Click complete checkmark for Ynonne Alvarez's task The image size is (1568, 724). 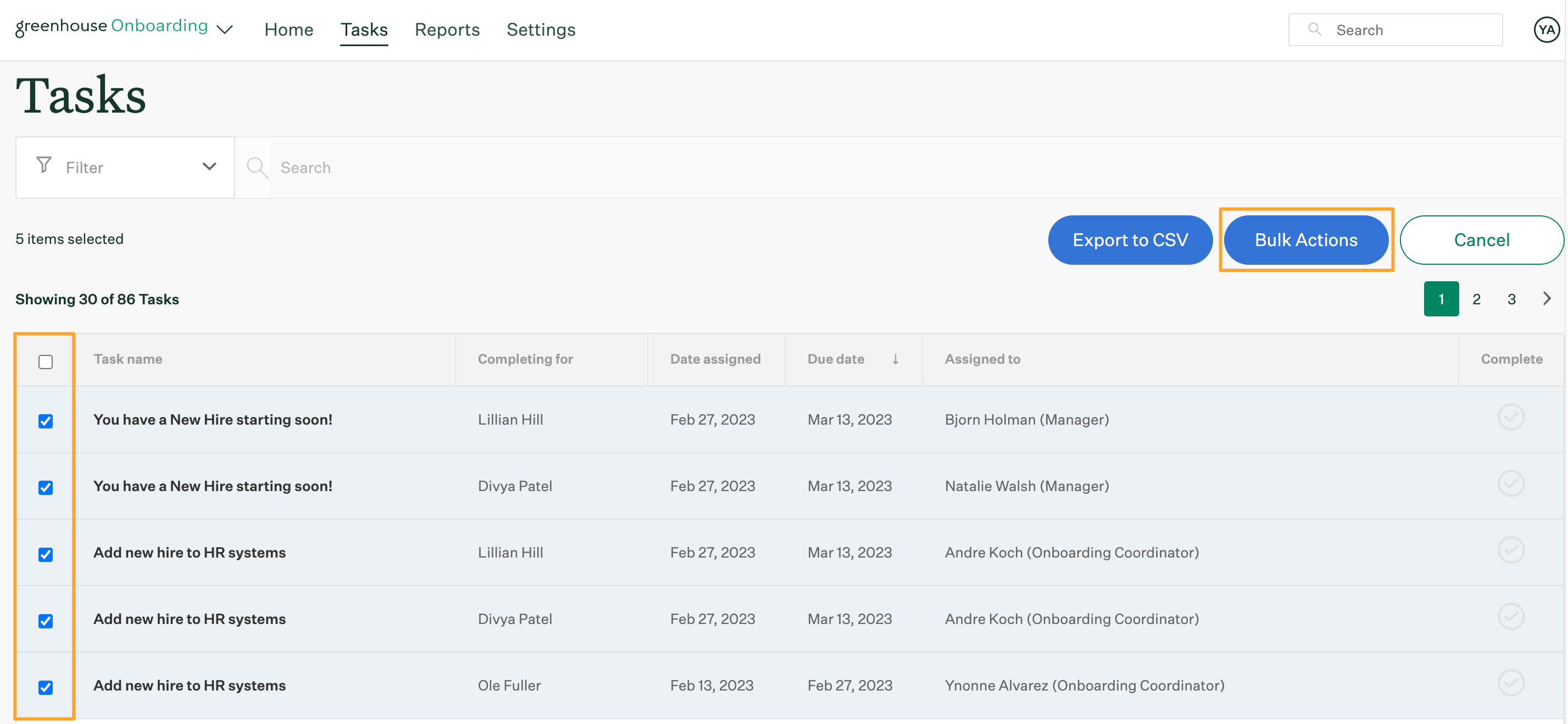click(x=1510, y=683)
